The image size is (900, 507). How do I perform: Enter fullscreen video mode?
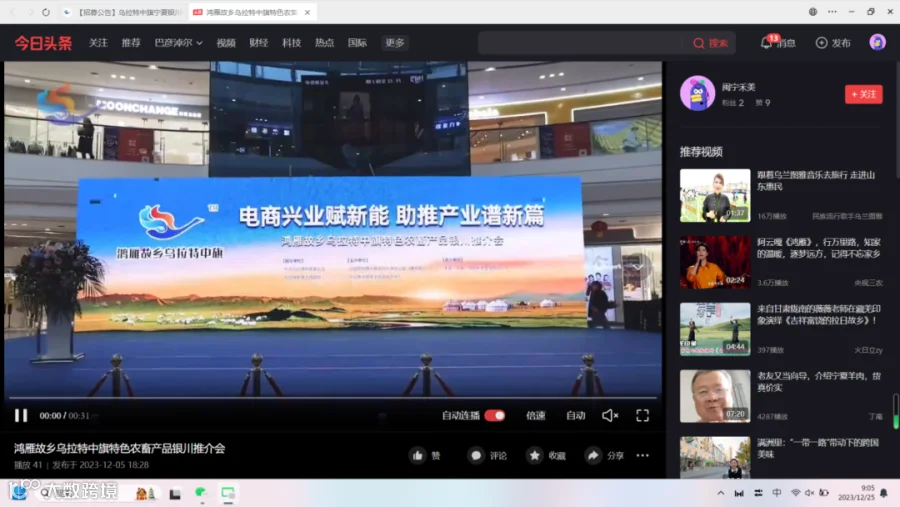click(x=642, y=415)
